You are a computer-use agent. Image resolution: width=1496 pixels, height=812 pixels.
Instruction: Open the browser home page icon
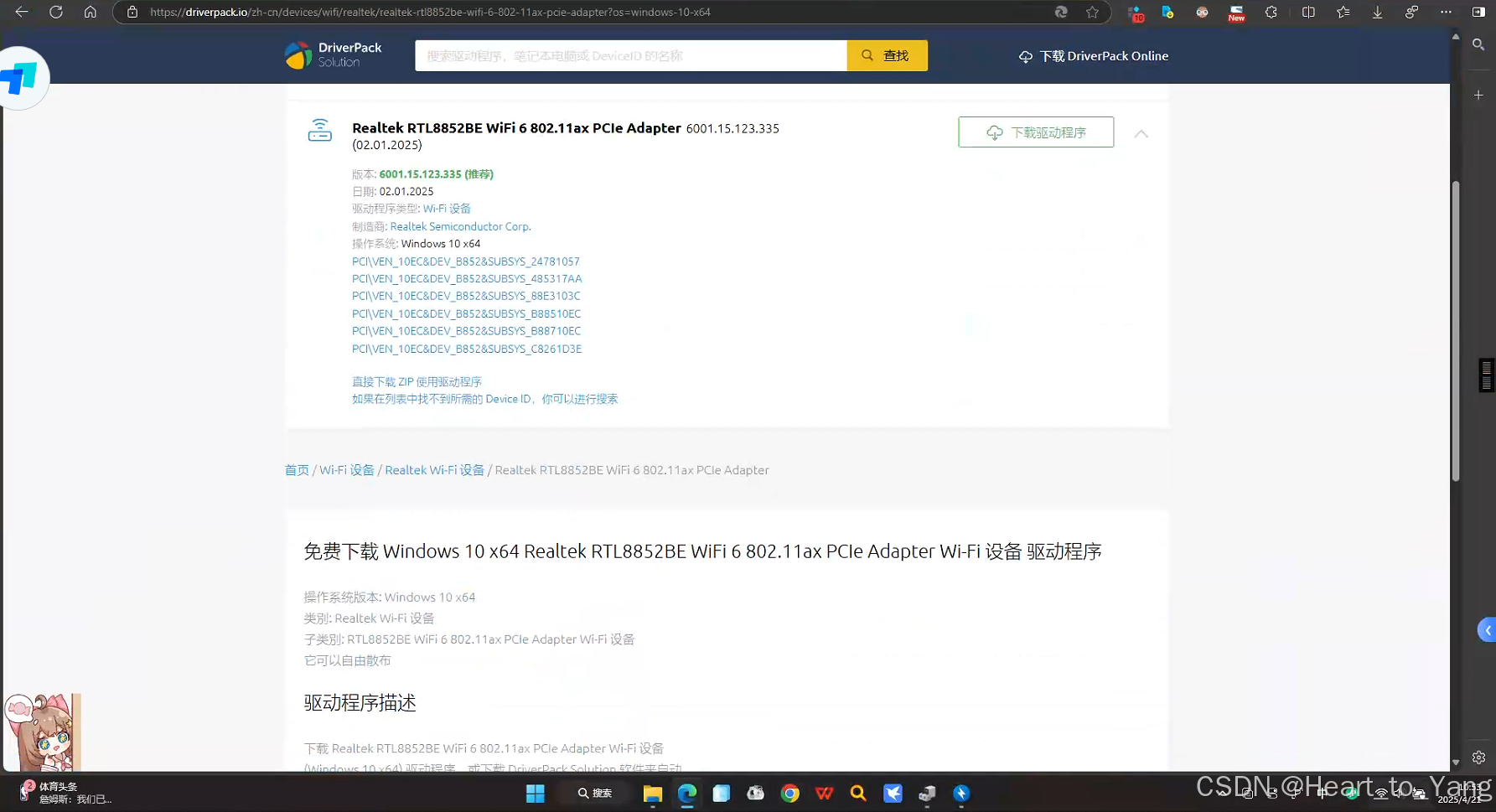pos(91,12)
